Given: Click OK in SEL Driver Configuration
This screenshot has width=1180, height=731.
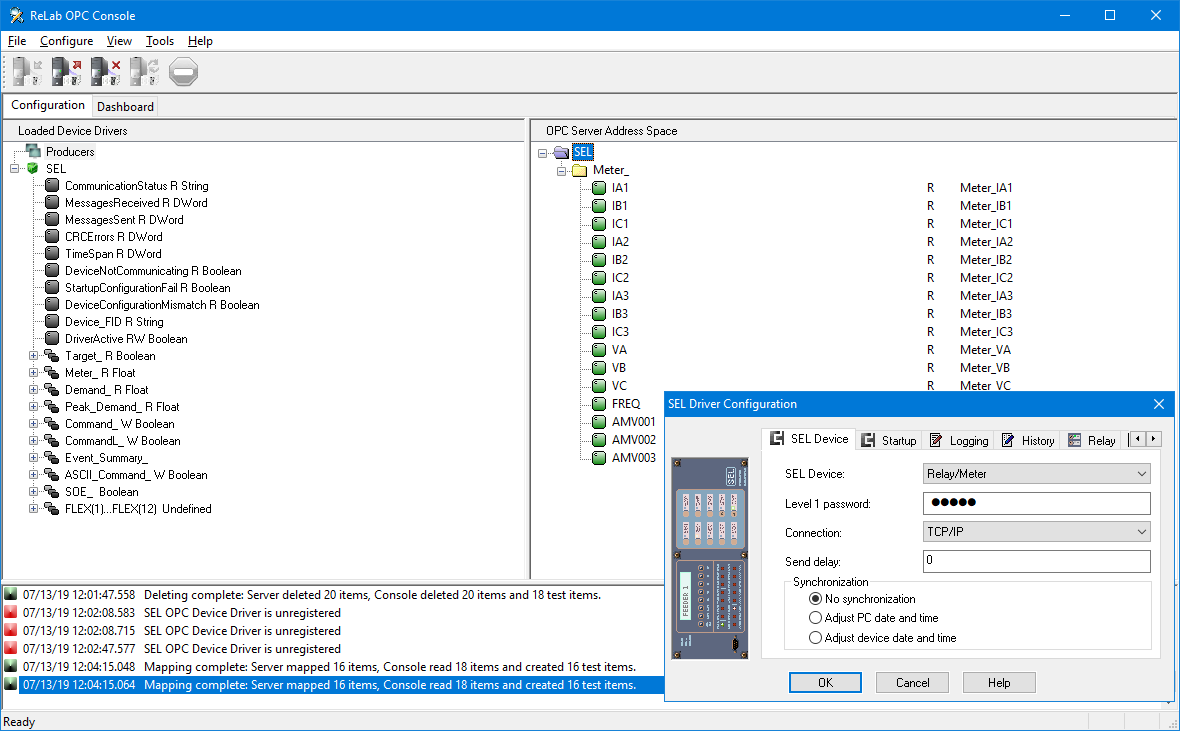Looking at the screenshot, I should point(825,683).
